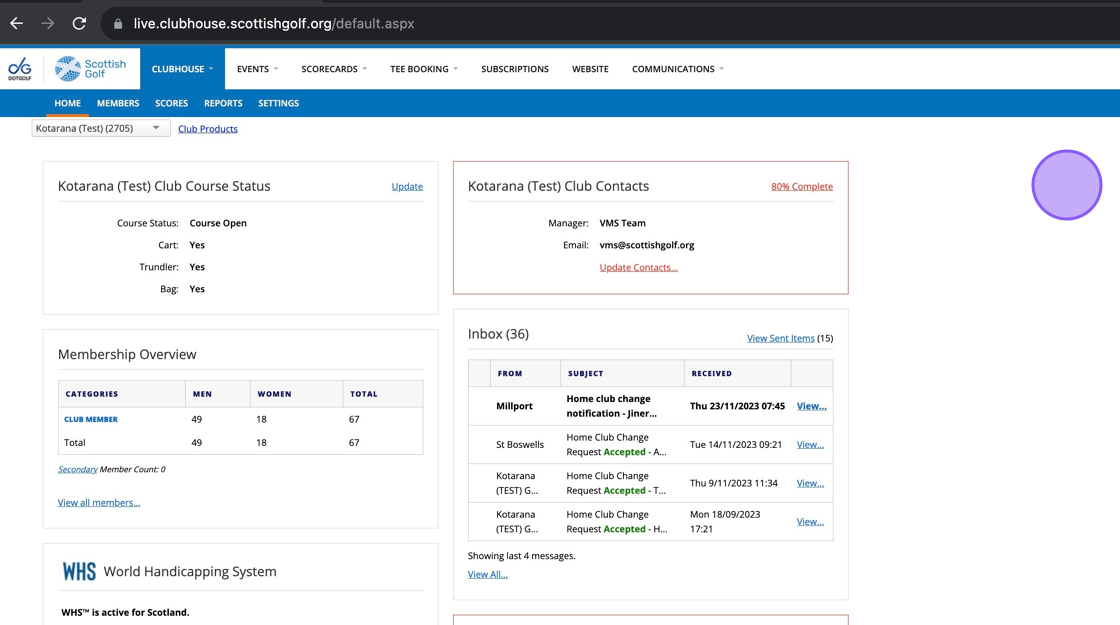
Task: Click the purple circle on the right
Action: (x=1066, y=185)
